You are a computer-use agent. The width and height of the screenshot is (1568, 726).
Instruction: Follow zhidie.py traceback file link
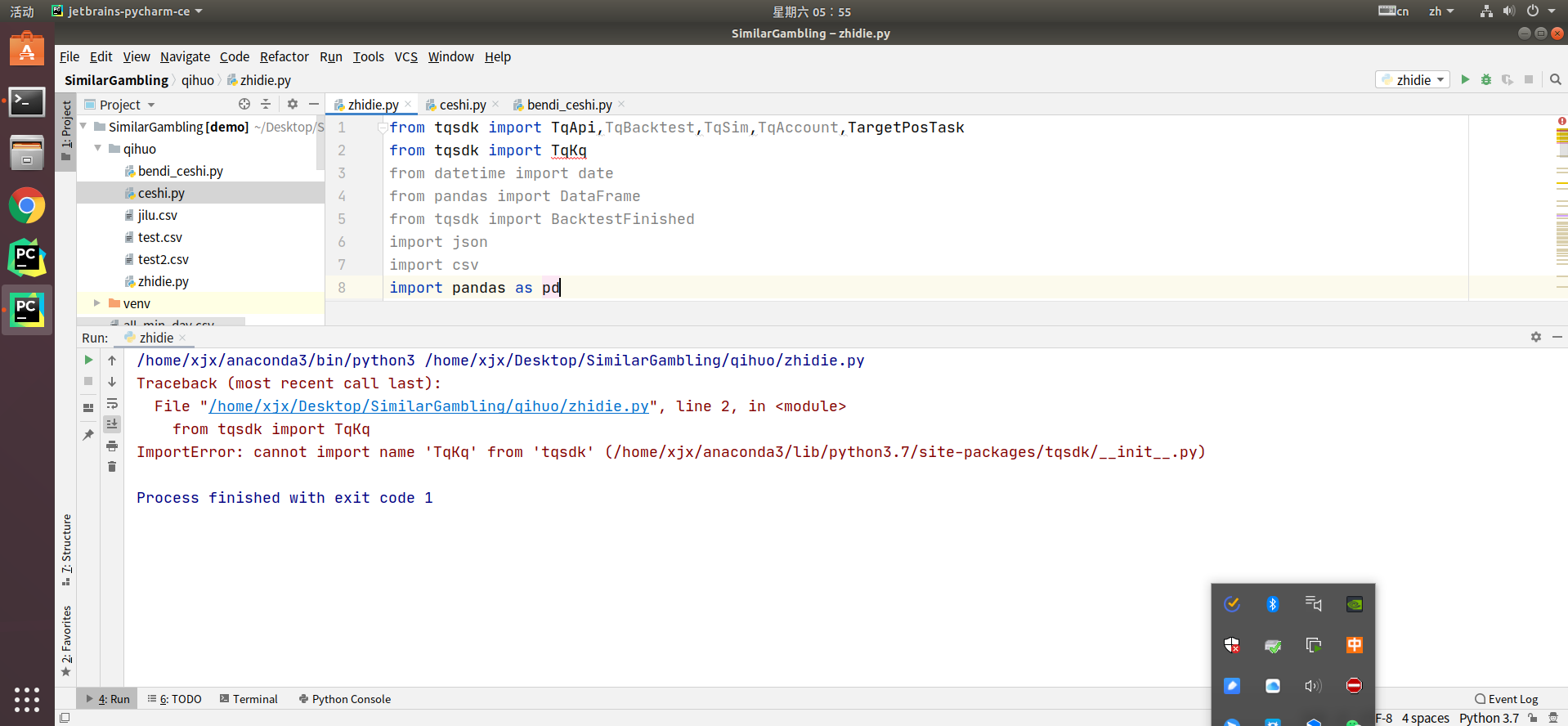click(429, 406)
